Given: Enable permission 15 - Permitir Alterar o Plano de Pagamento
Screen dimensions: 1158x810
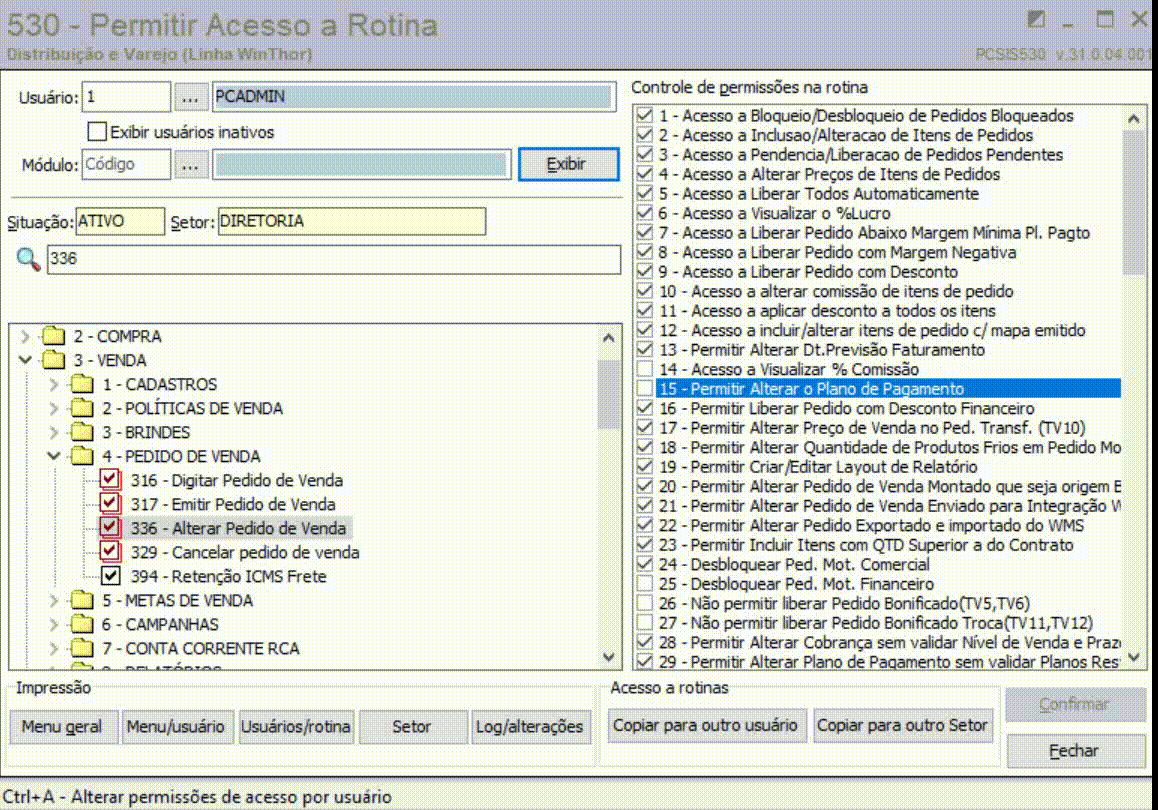Looking at the screenshot, I should [645, 388].
